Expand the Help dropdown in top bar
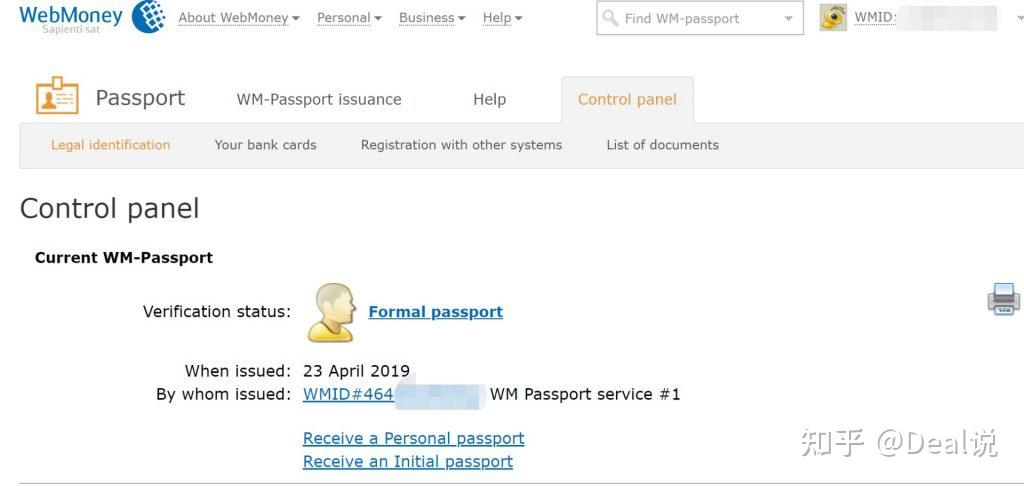1024x486 pixels. (x=502, y=18)
